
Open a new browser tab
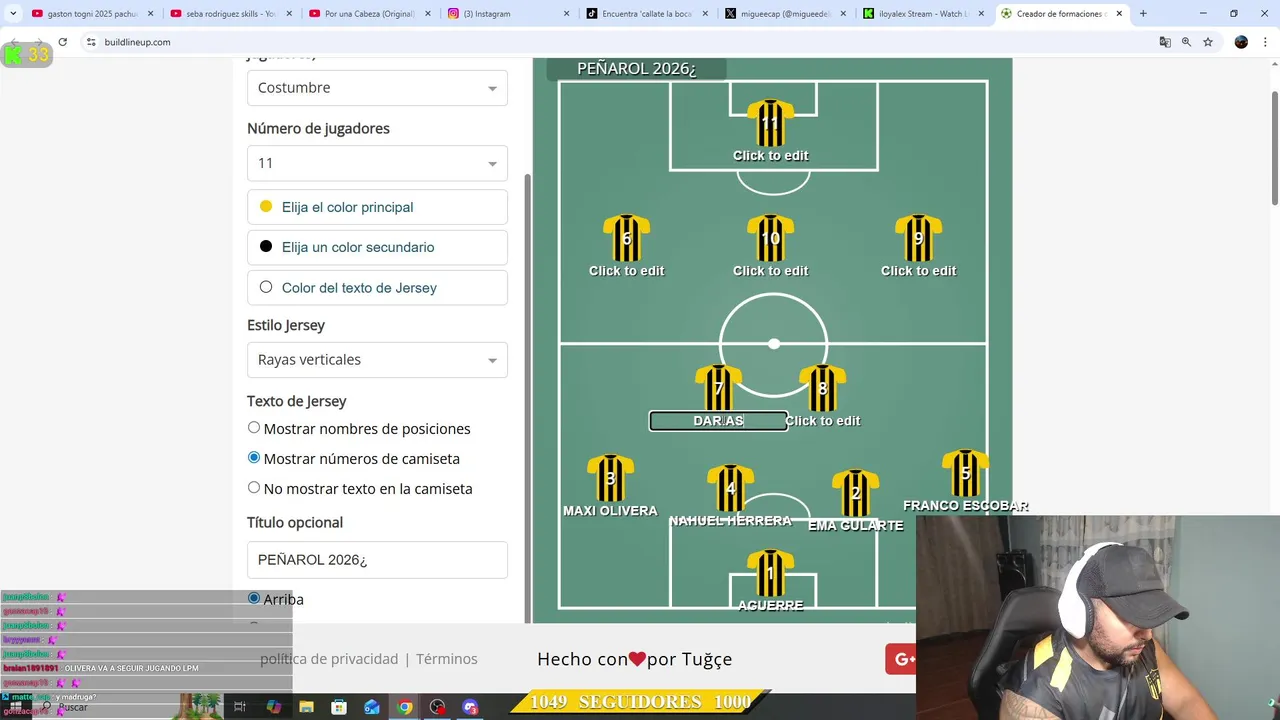[x=1143, y=14]
